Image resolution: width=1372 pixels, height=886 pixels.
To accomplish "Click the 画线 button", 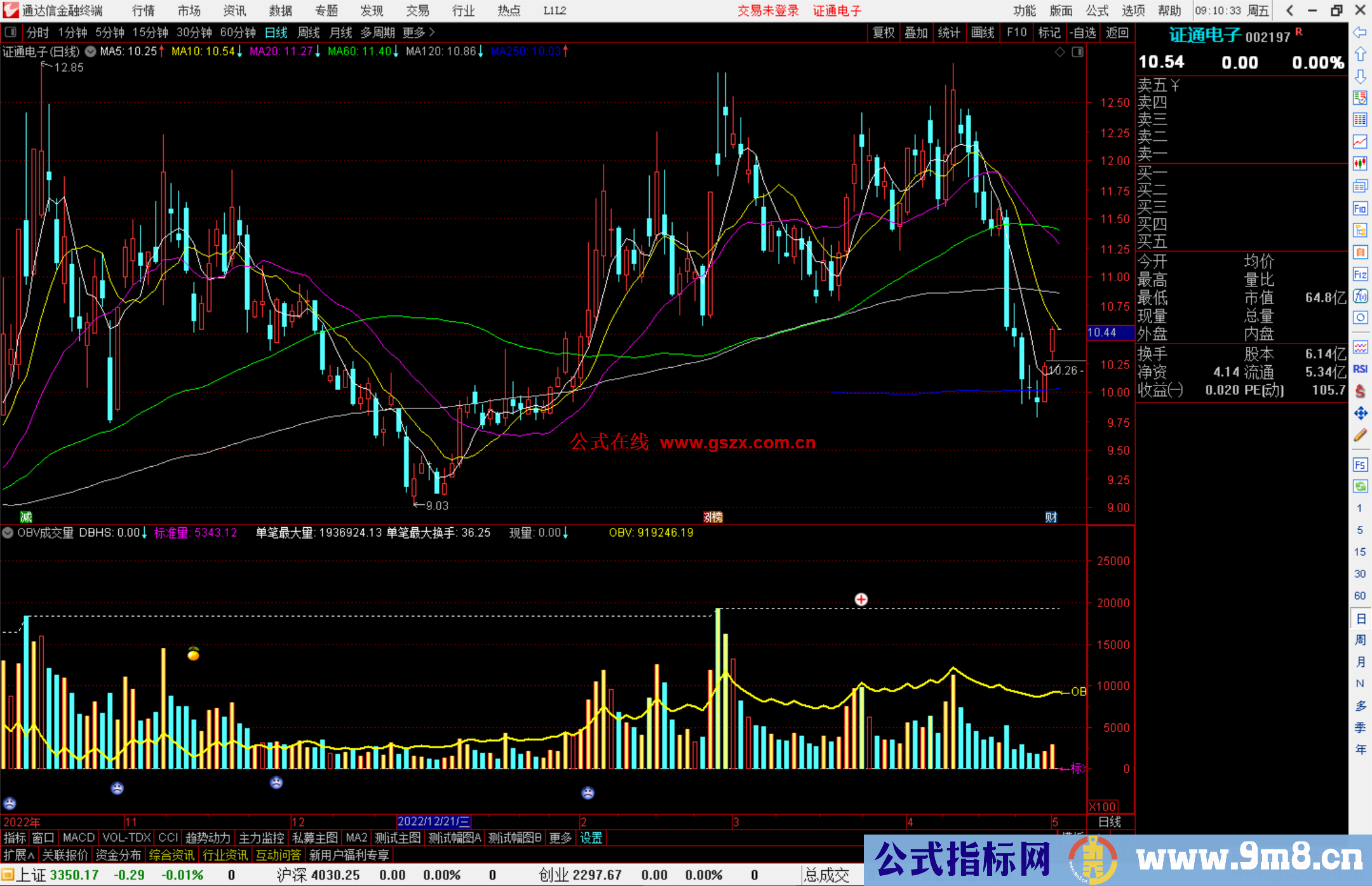I will click(983, 32).
